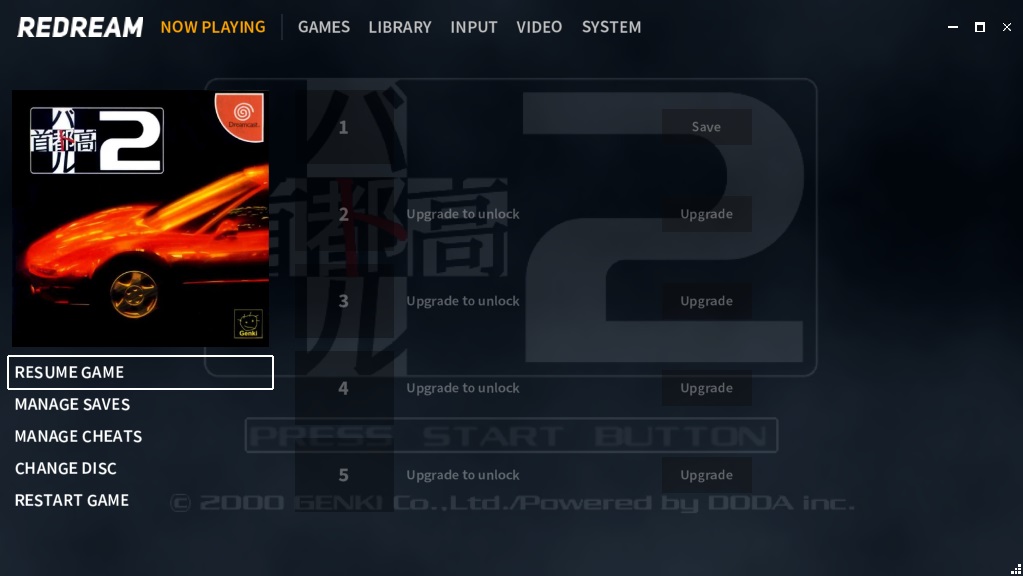Screen dimensions: 1023x576
Task: Open Manage Saves
Action: pos(72,404)
